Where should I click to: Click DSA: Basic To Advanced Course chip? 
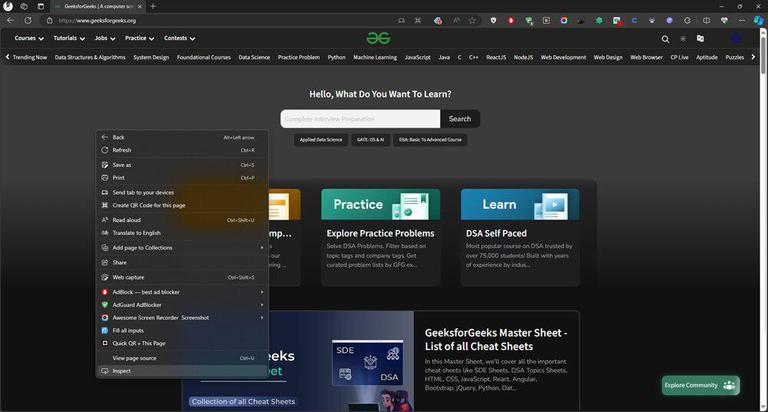coord(430,140)
